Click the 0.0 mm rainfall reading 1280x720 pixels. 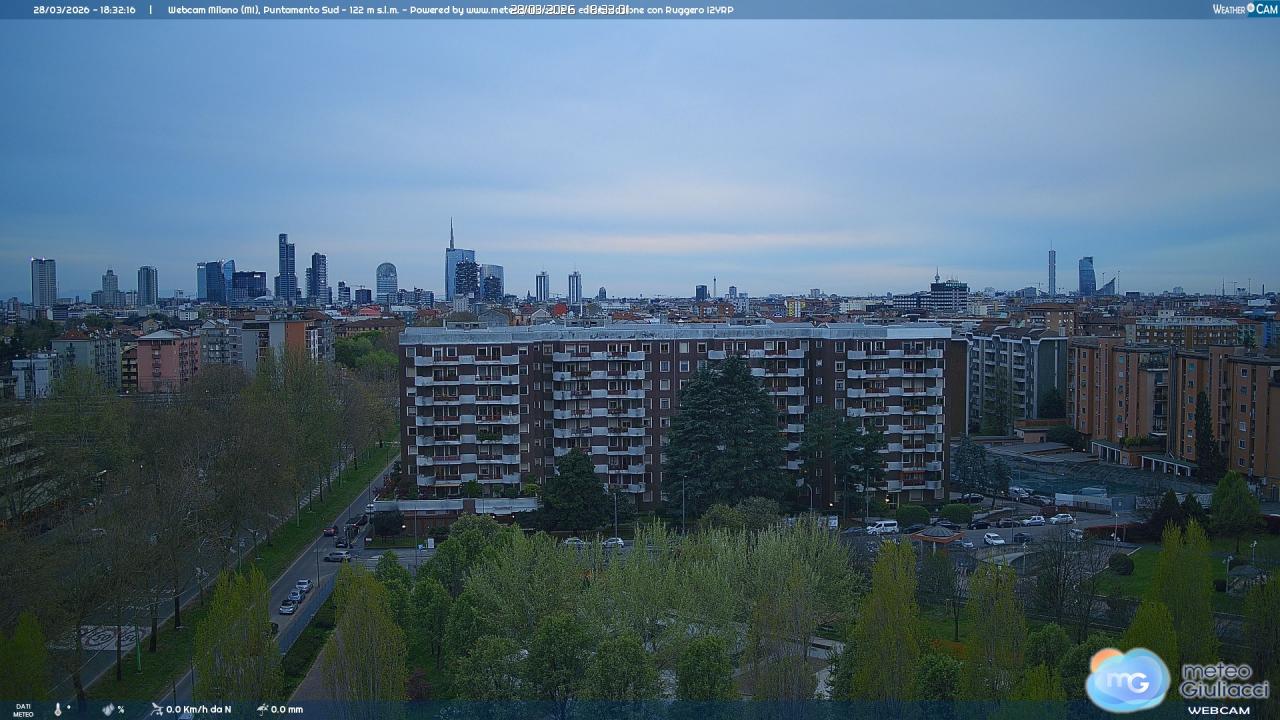coord(286,709)
